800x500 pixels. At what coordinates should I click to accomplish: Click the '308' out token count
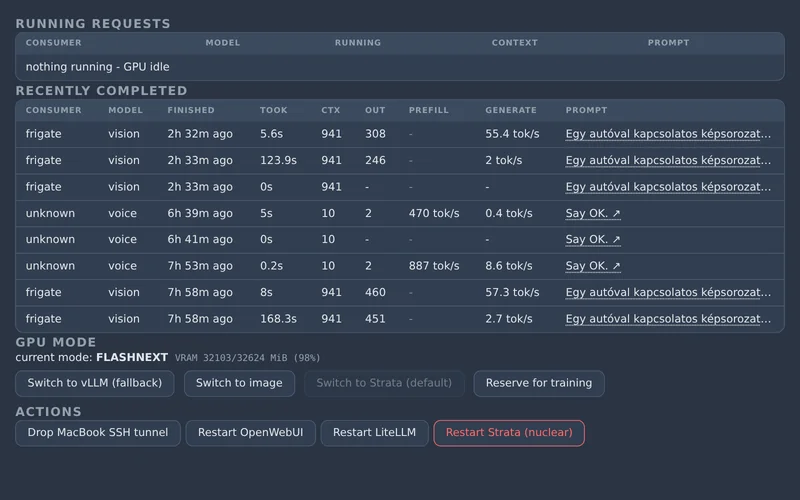375,134
